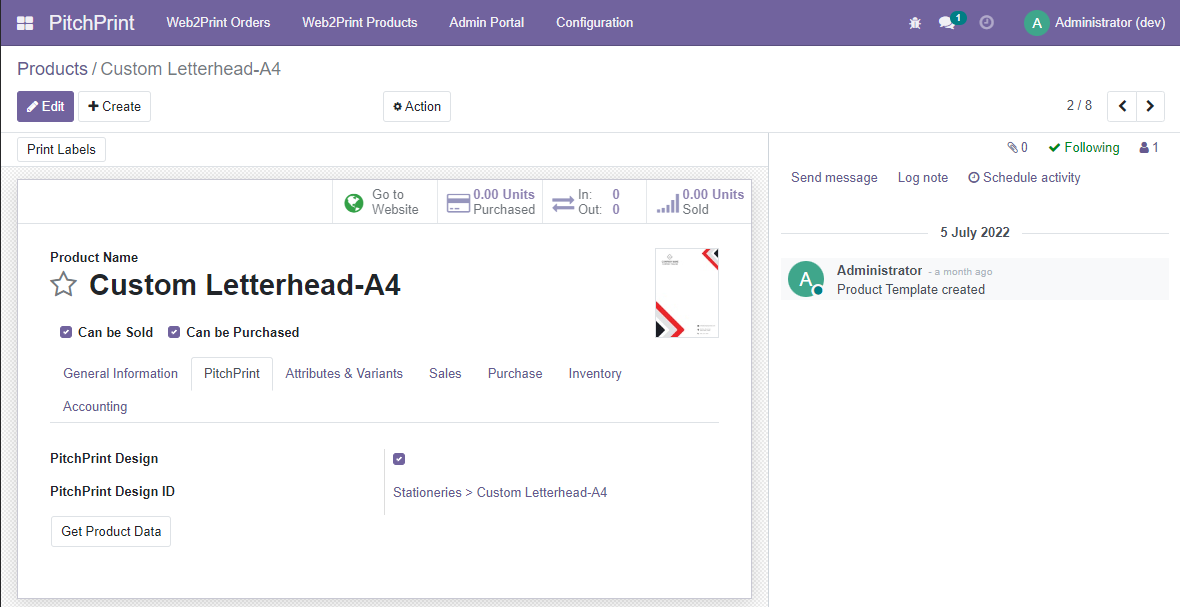Open the activities clock icon
This screenshot has height=607, width=1180.
(987, 23)
